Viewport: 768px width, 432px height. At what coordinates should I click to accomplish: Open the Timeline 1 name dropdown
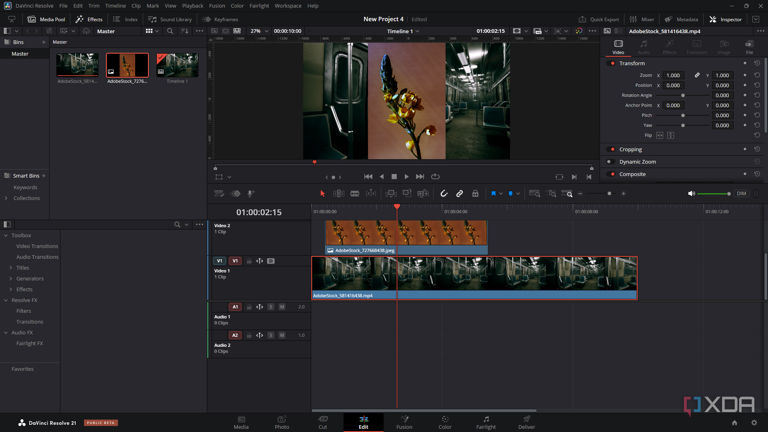[x=403, y=31]
